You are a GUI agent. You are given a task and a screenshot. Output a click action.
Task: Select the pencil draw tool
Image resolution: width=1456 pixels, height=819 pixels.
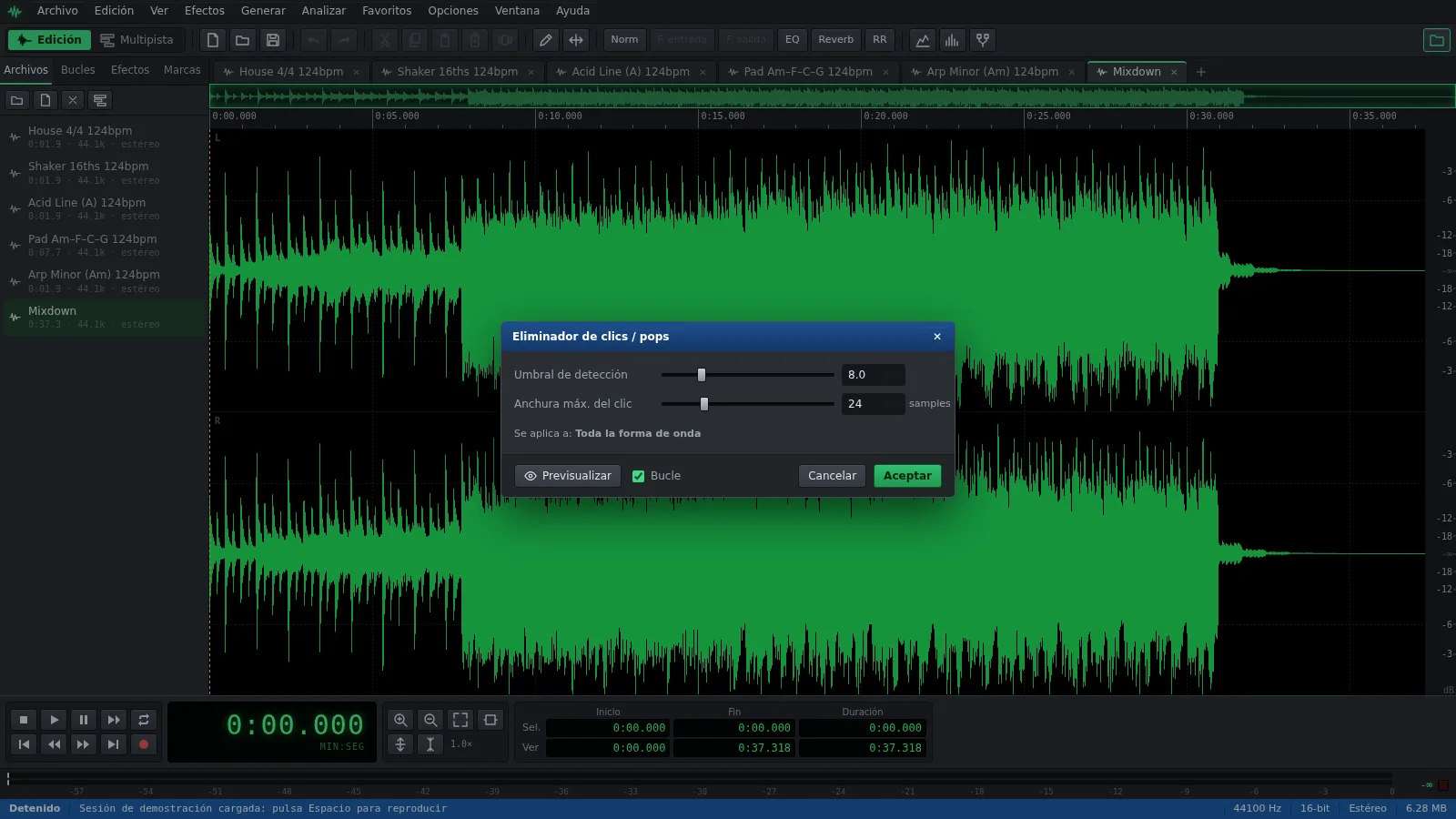pyautogui.click(x=546, y=40)
